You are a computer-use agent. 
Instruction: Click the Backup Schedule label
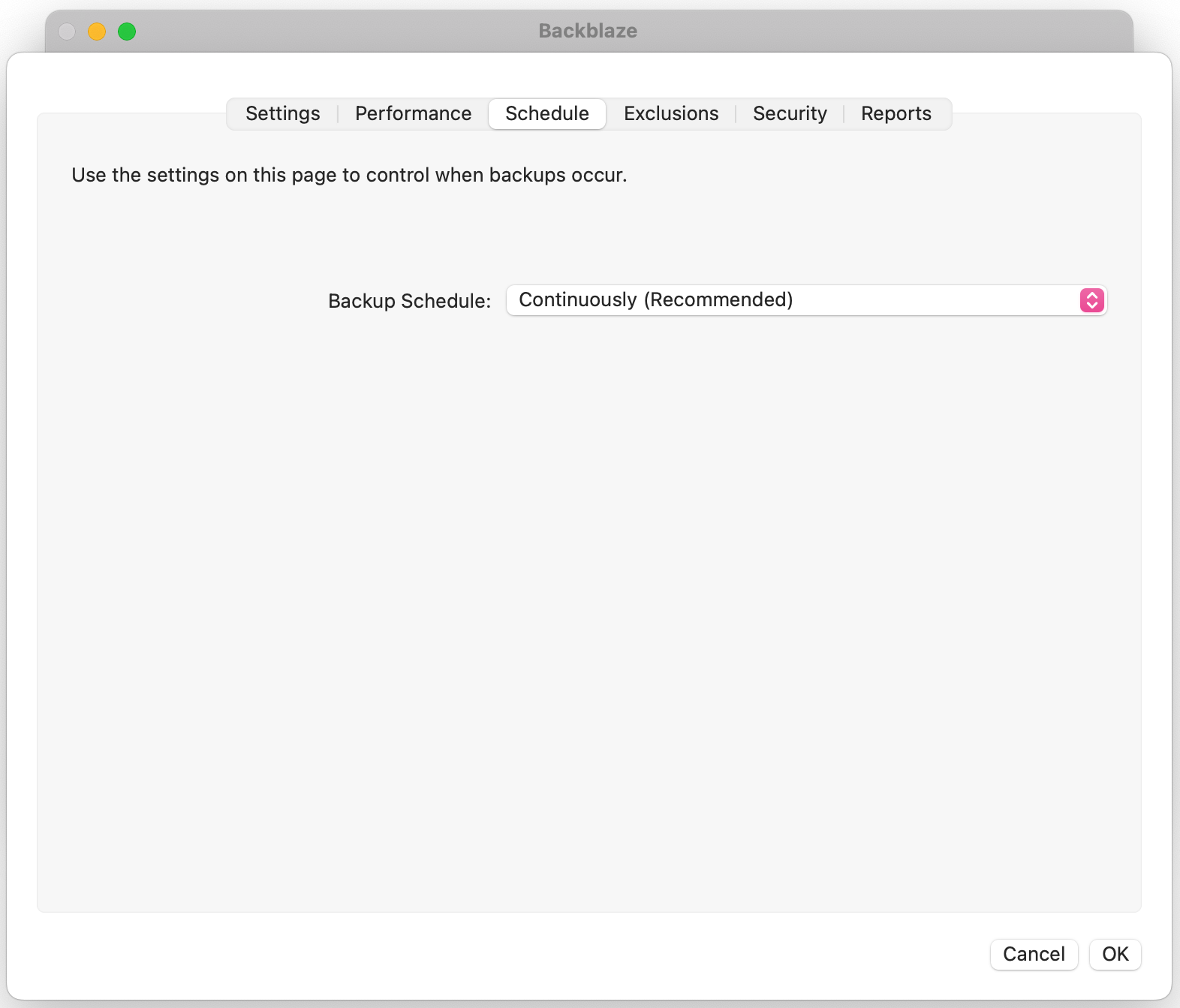tap(409, 301)
